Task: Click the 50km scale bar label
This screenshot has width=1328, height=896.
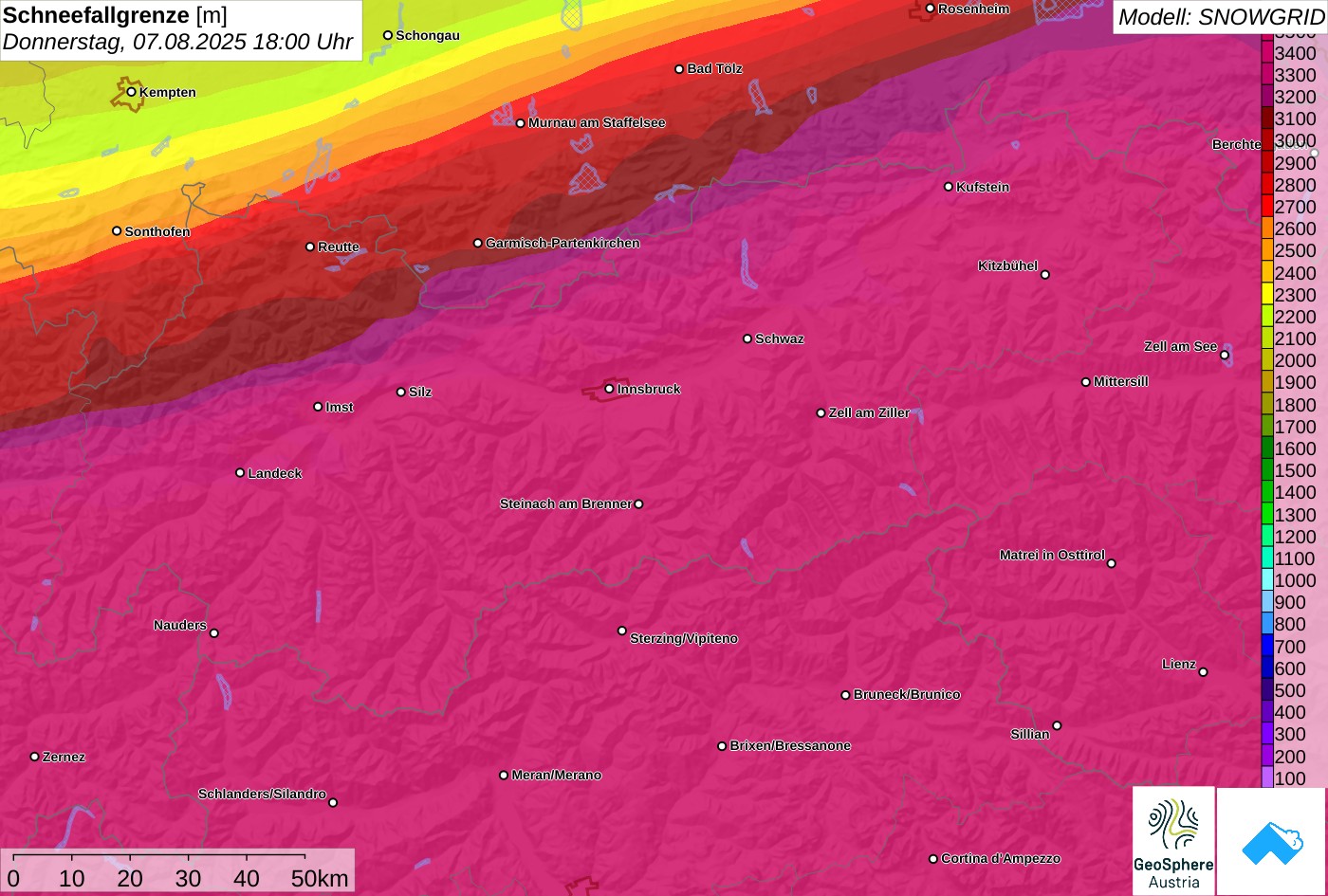Action: coord(320,879)
